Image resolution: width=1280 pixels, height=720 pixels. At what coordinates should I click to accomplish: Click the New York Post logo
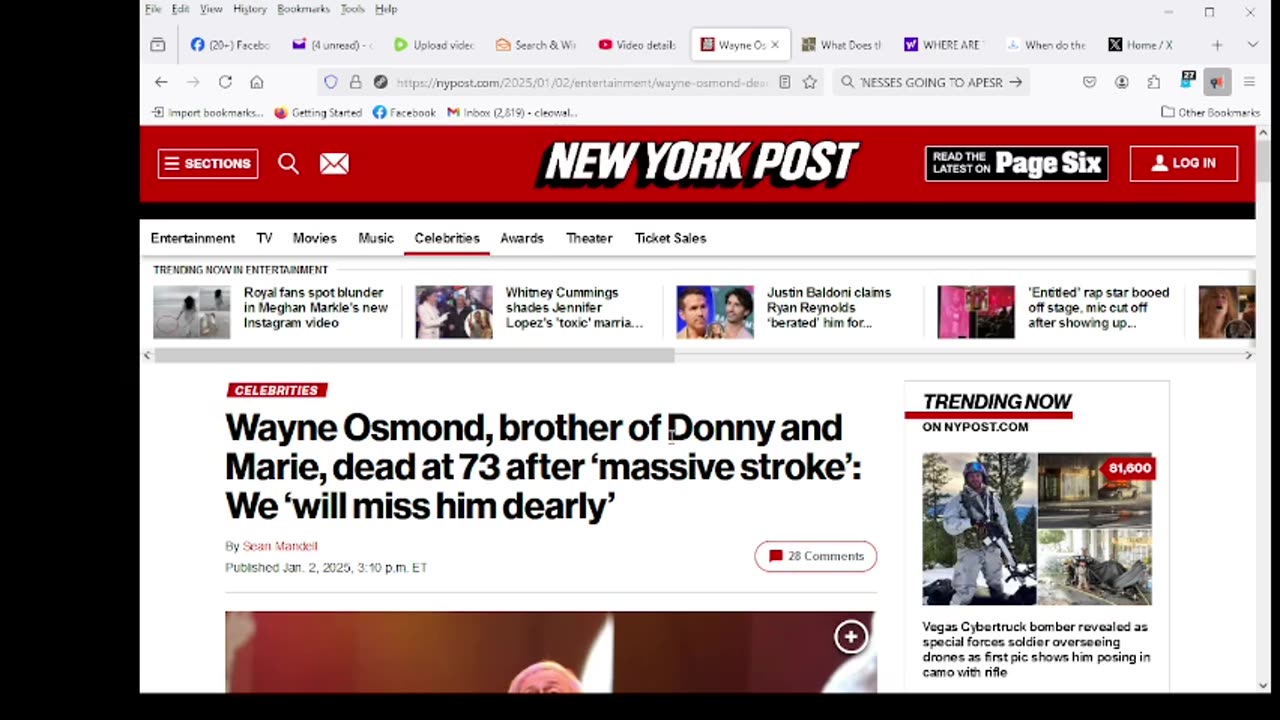pyautogui.click(x=698, y=163)
